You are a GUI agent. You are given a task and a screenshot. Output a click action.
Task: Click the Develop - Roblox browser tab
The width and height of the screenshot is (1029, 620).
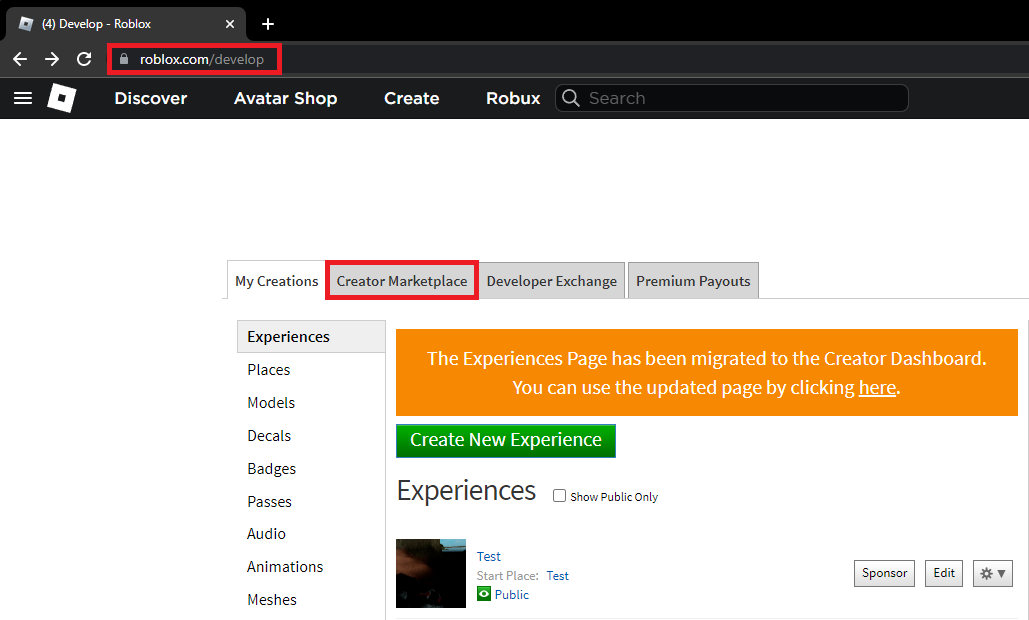[126, 24]
